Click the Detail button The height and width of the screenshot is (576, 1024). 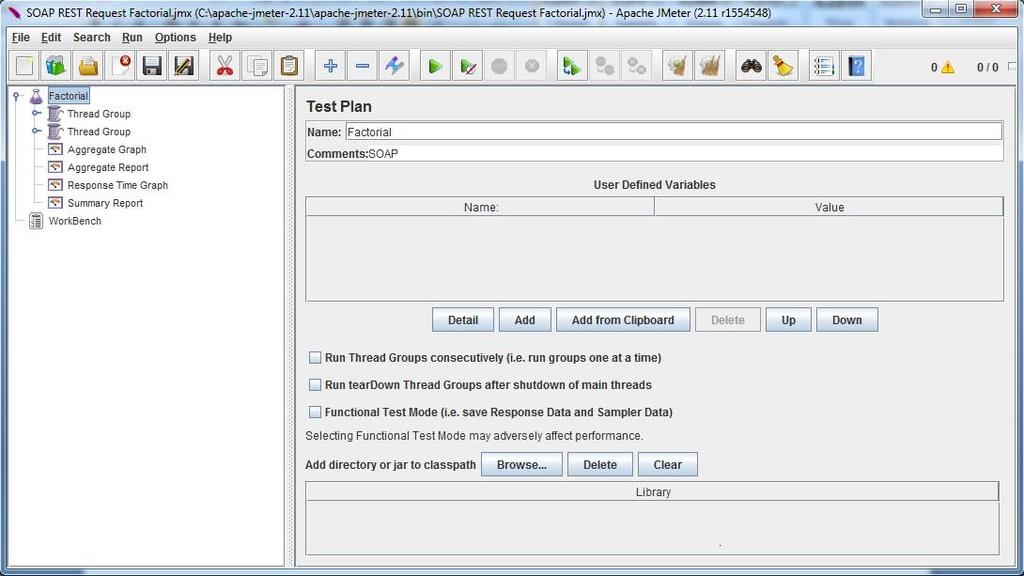pos(463,320)
